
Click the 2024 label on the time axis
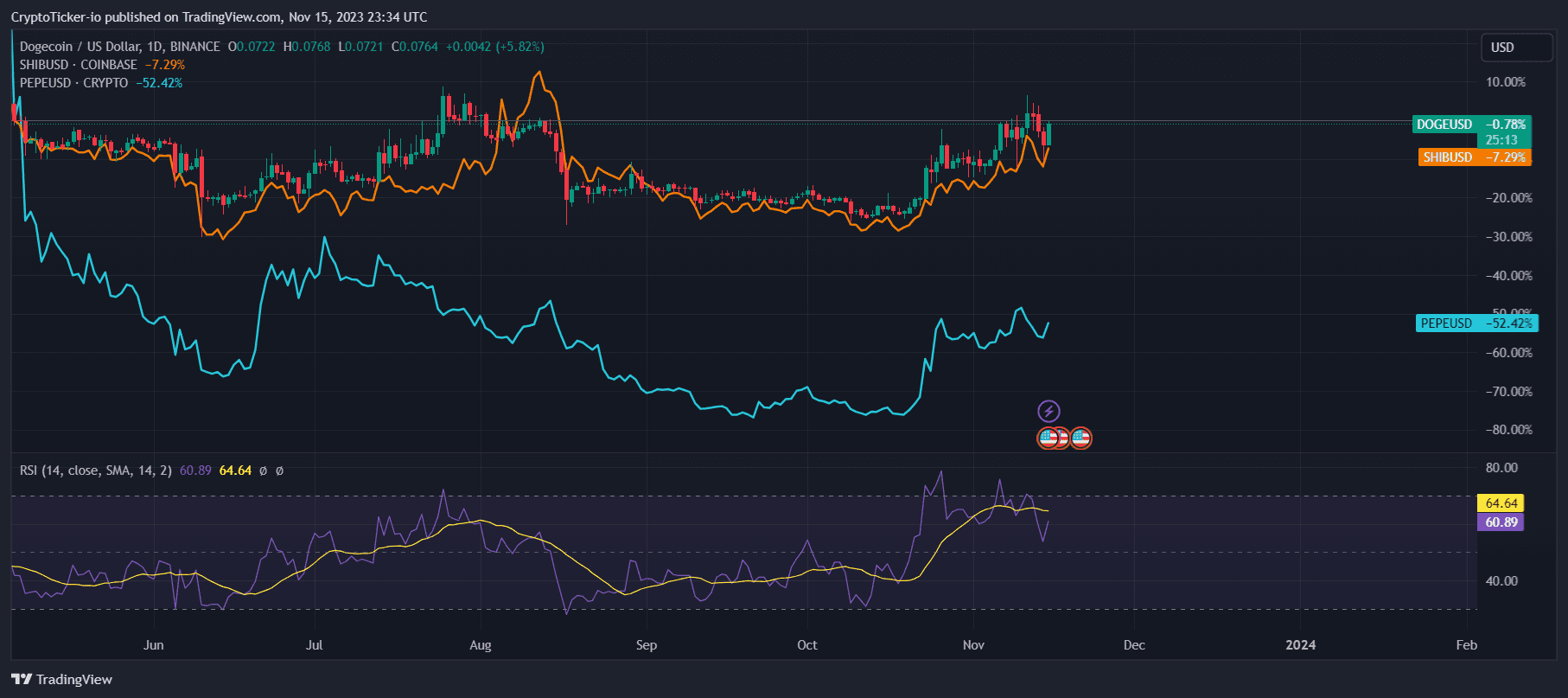pyautogui.click(x=1300, y=645)
